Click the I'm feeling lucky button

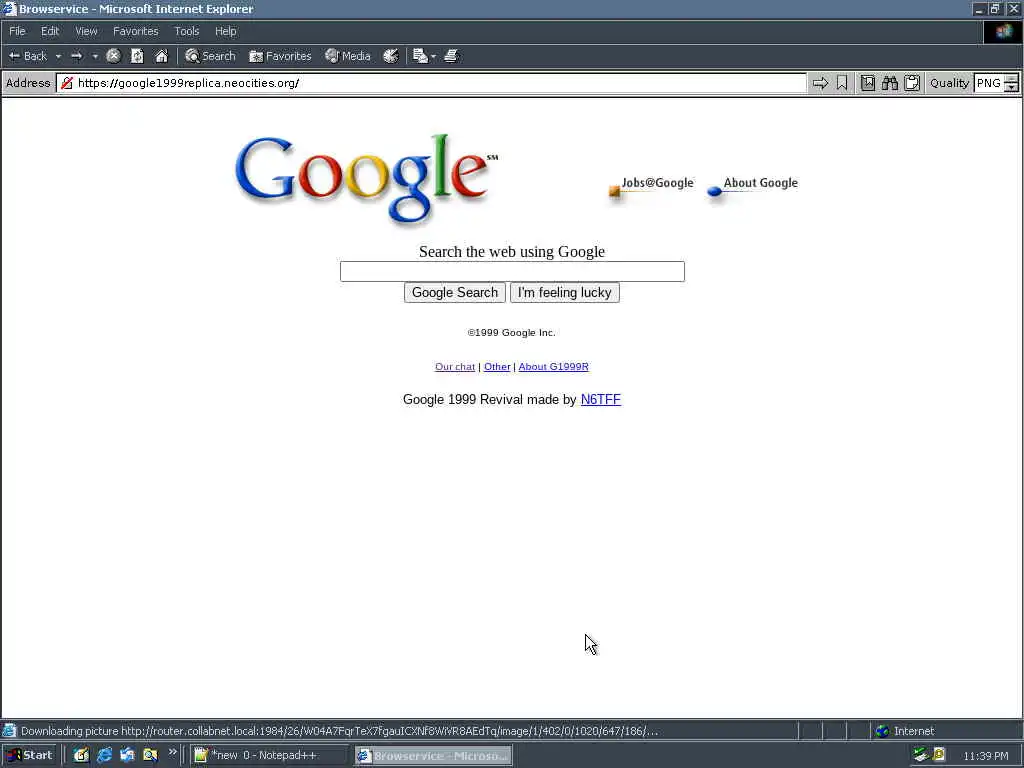pos(564,293)
